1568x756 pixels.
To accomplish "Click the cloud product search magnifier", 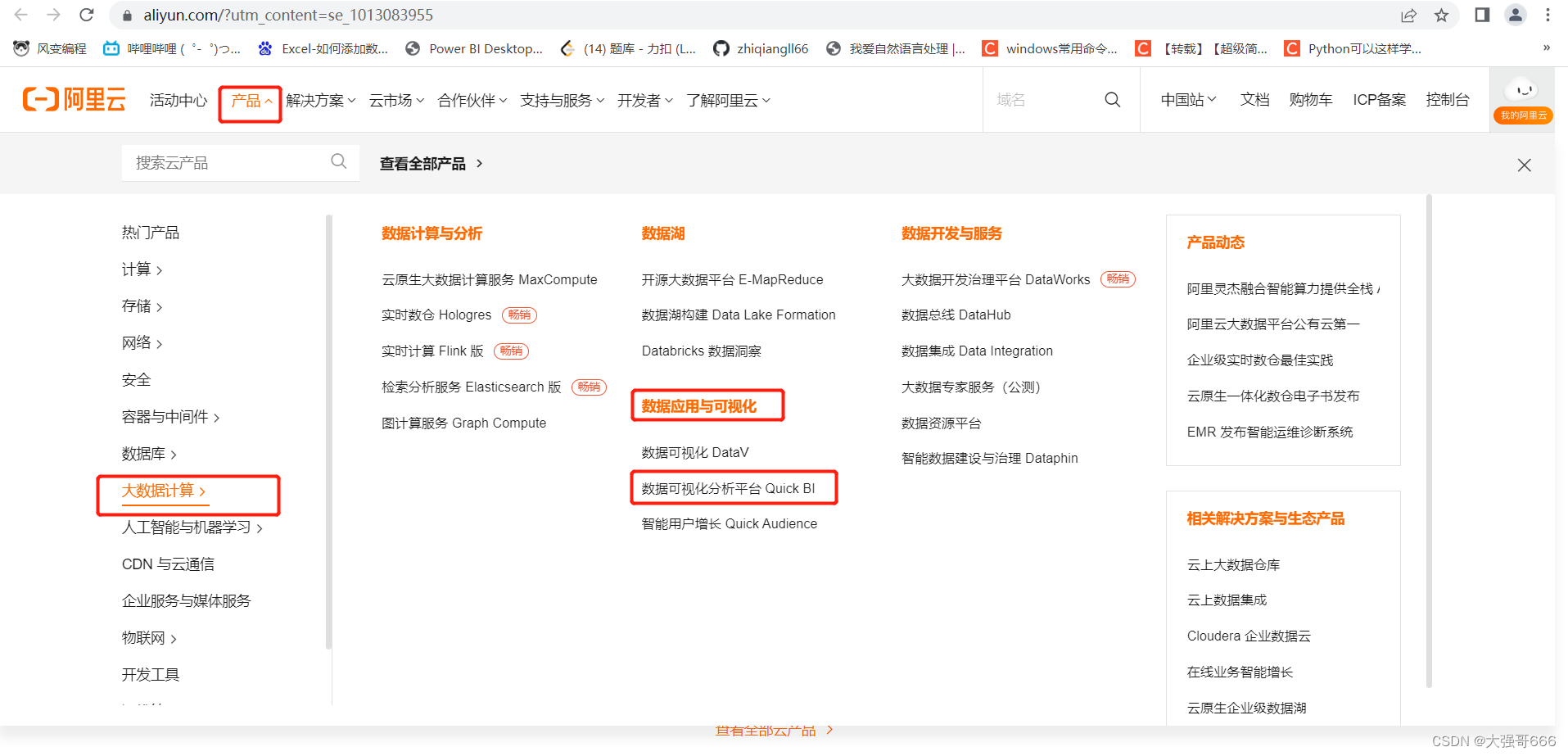I will click(x=339, y=161).
